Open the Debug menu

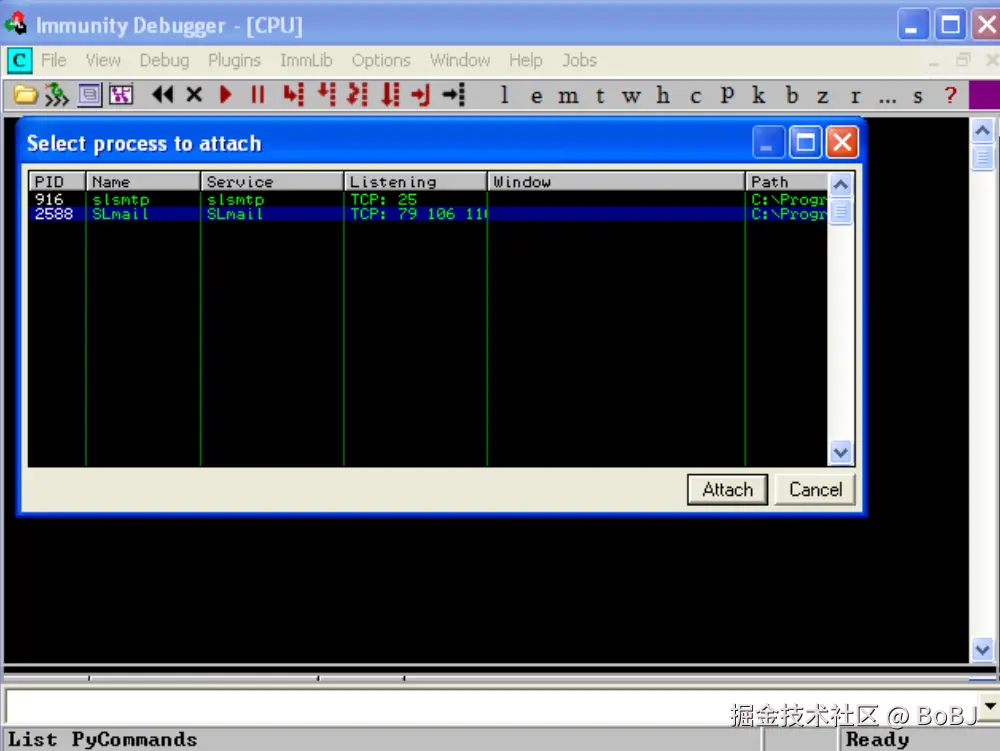click(x=164, y=60)
